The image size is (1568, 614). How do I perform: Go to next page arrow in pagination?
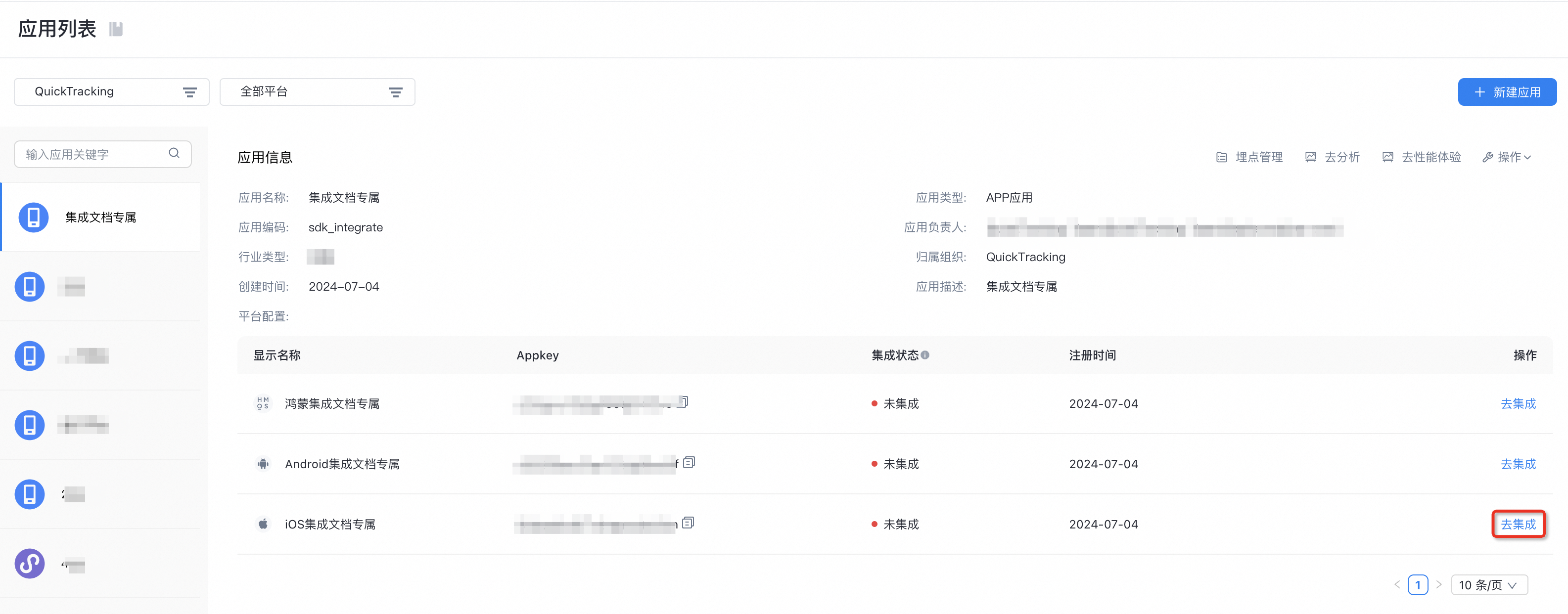(x=1439, y=584)
